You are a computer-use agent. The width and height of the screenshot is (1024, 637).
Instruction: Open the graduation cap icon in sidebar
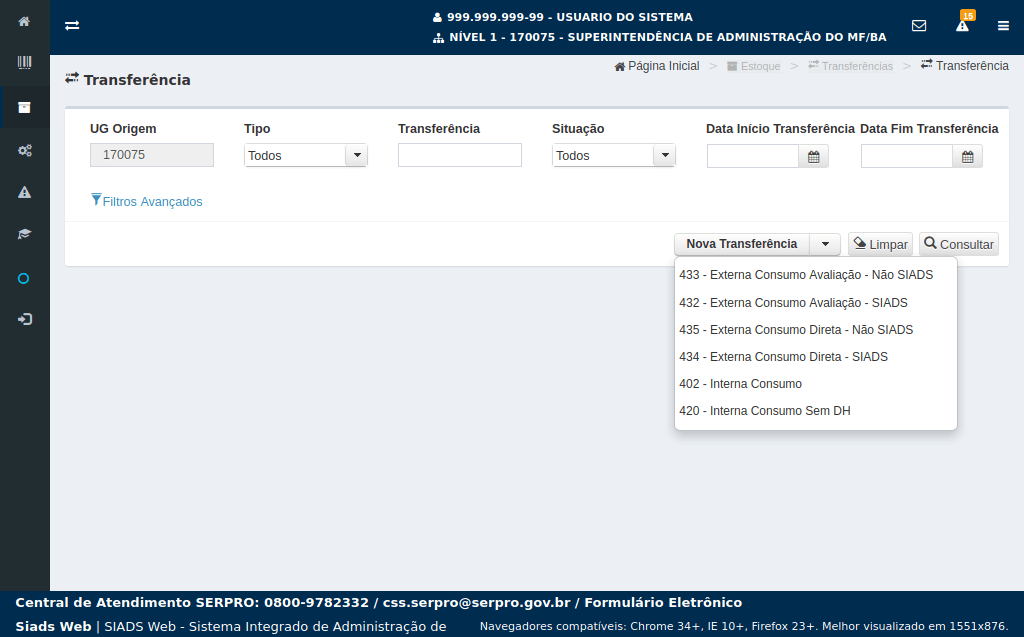[x=24, y=234]
